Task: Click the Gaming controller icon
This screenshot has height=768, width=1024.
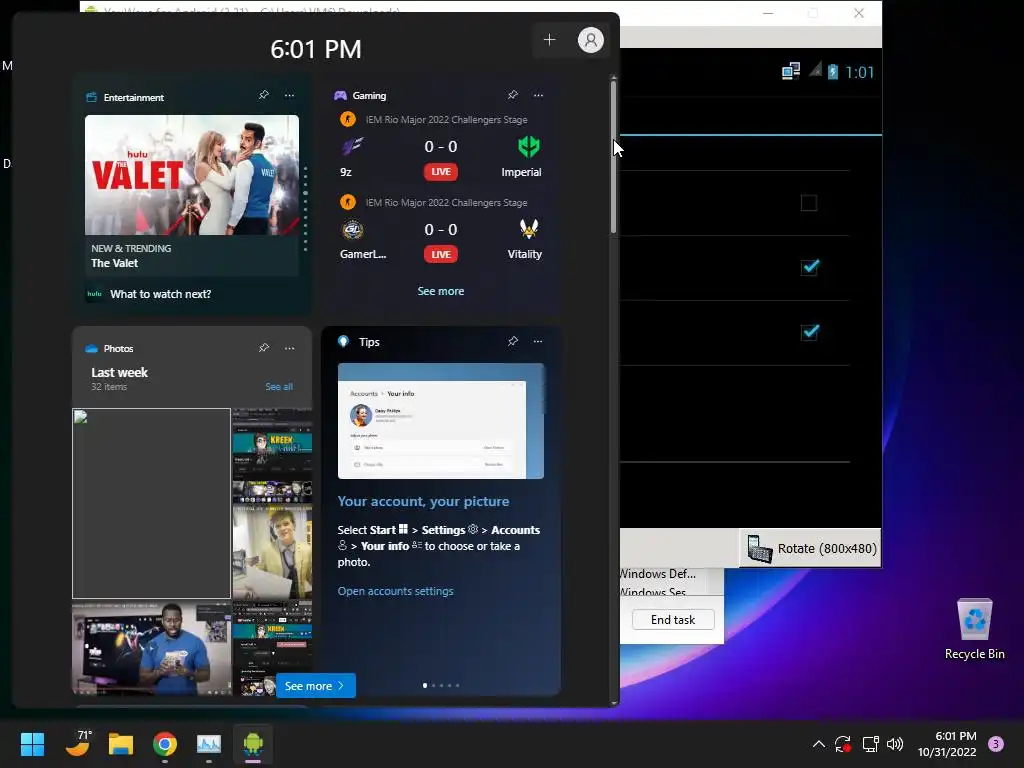Action: [340, 95]
